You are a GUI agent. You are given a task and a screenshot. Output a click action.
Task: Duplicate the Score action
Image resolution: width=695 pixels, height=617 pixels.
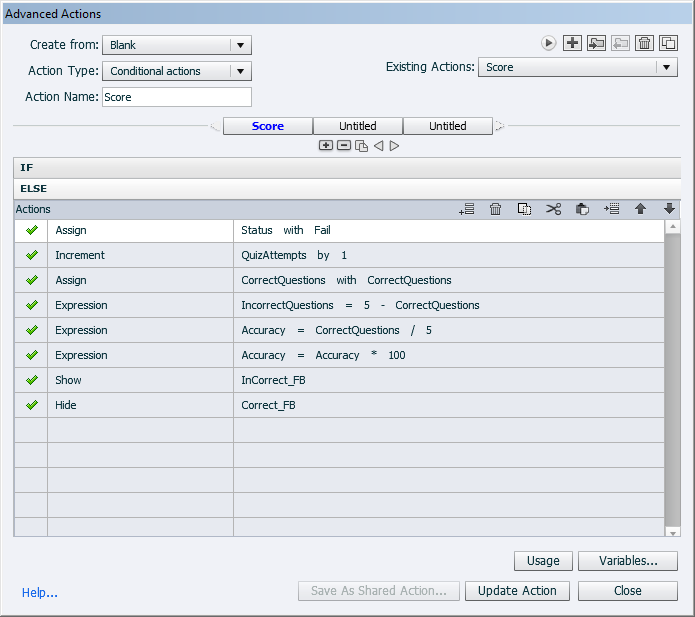click(669, 43)
